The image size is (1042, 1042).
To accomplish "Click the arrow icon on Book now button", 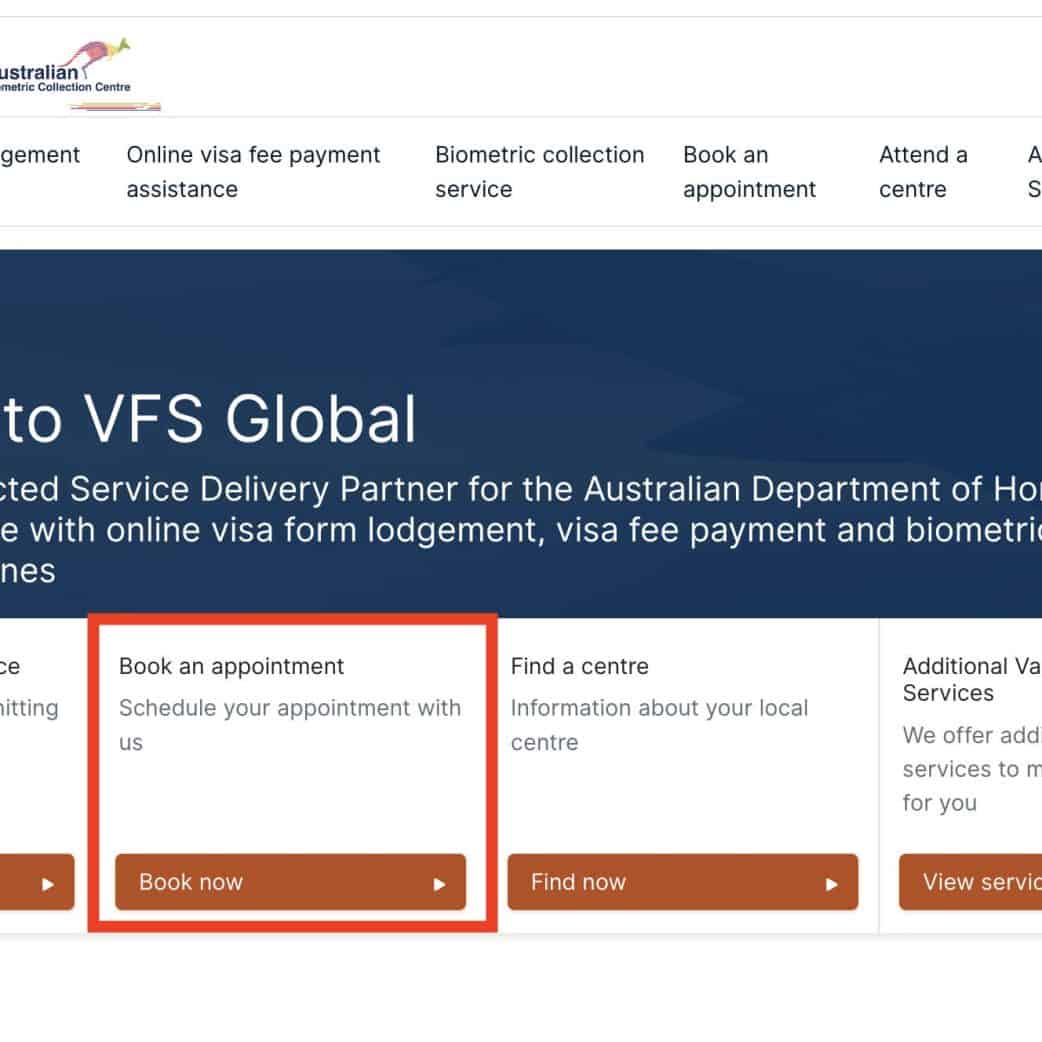I will (x=439, y=883).
